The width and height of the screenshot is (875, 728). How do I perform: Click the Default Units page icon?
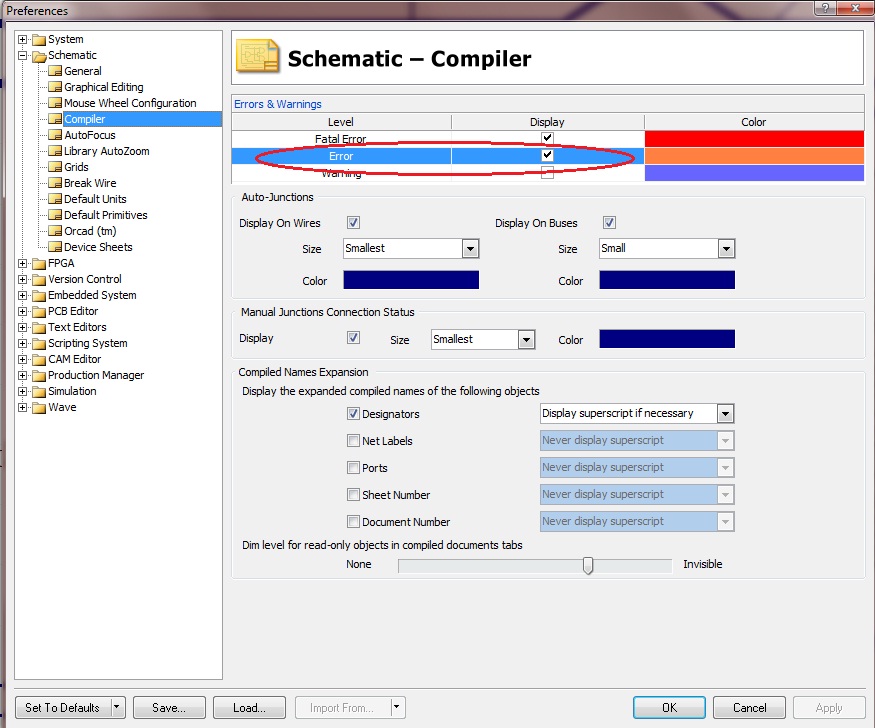coord(55,199)
